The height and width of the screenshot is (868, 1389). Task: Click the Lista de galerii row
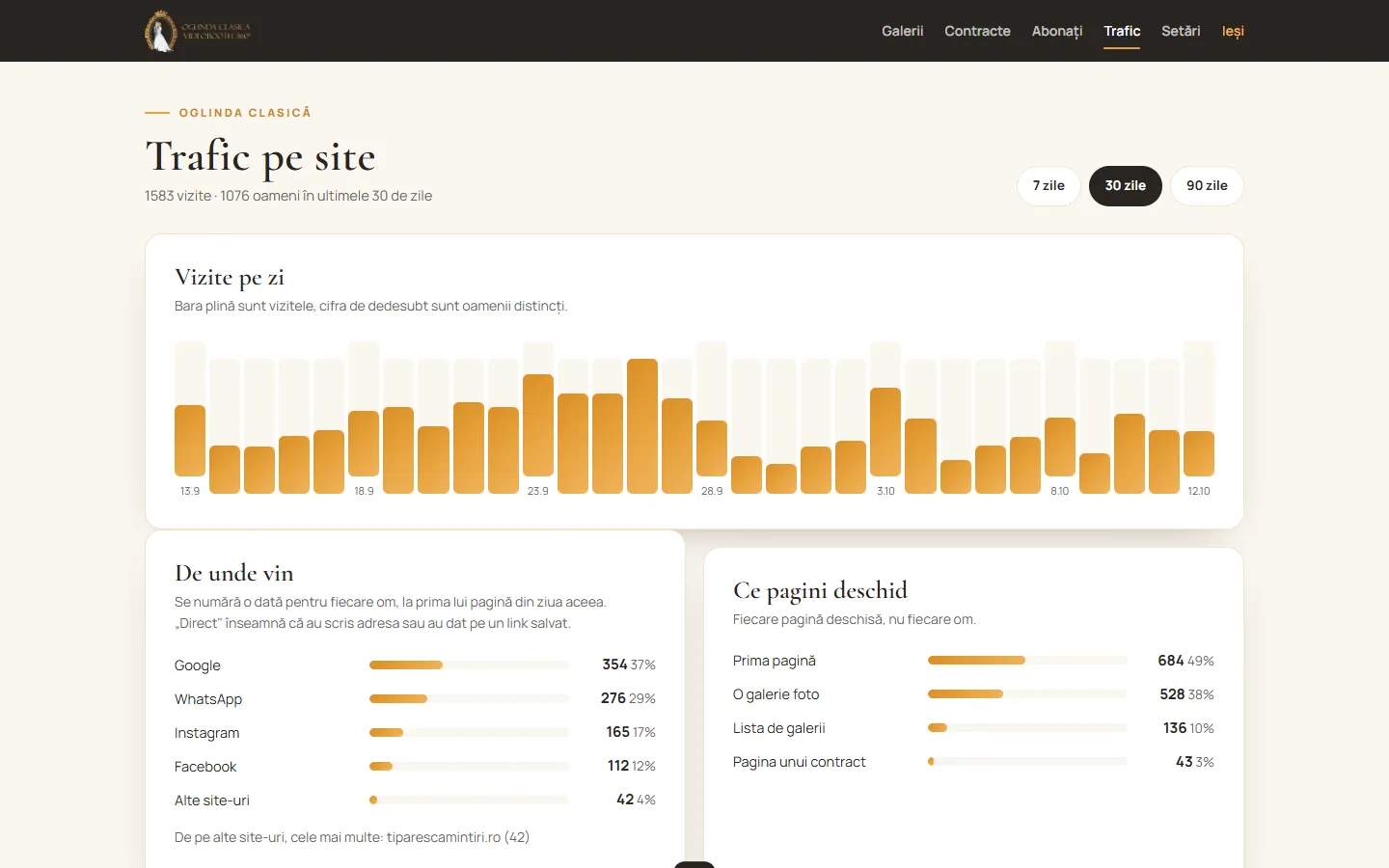973,728
